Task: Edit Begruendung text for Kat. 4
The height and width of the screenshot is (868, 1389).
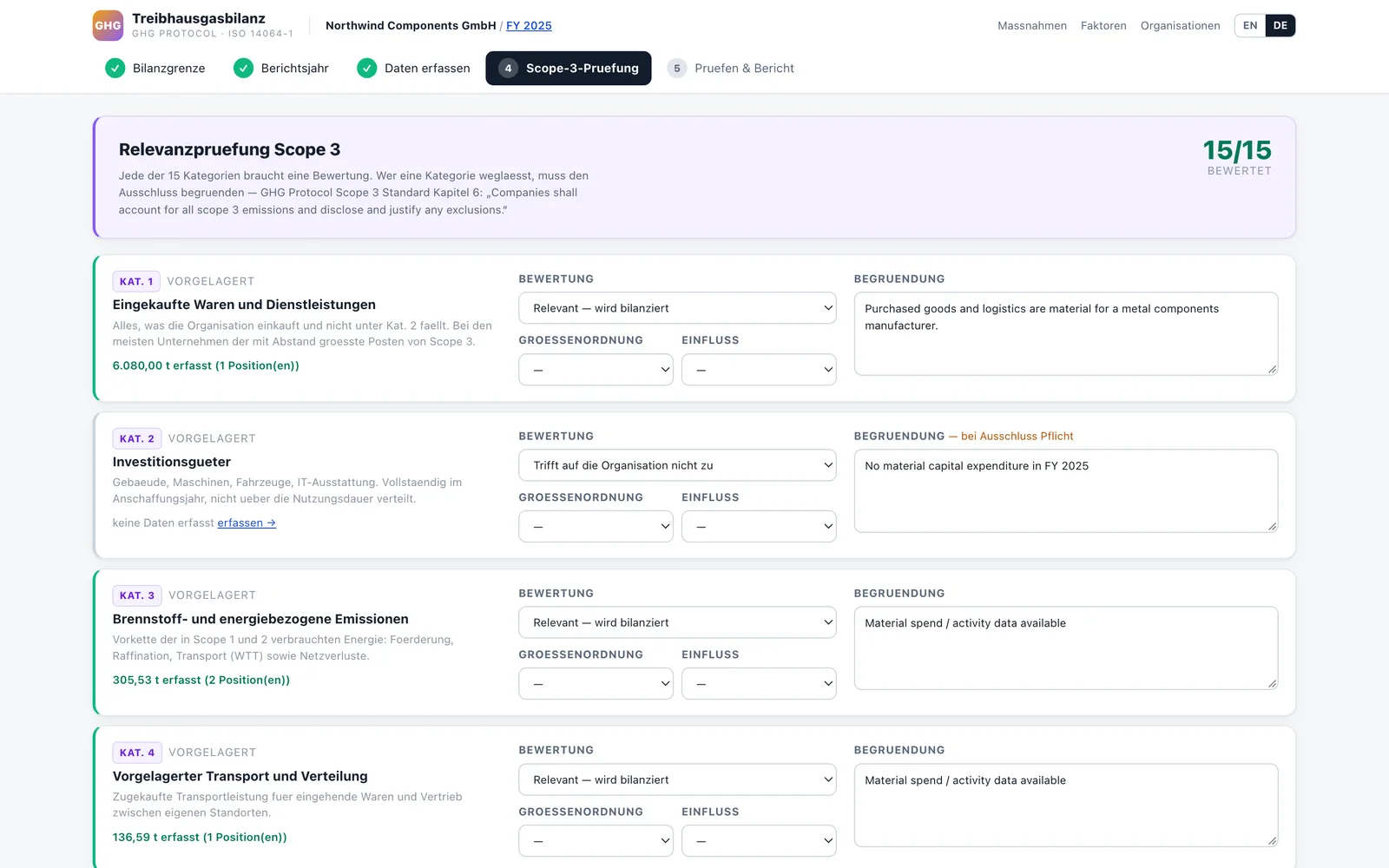Action: pos(1066,806)
